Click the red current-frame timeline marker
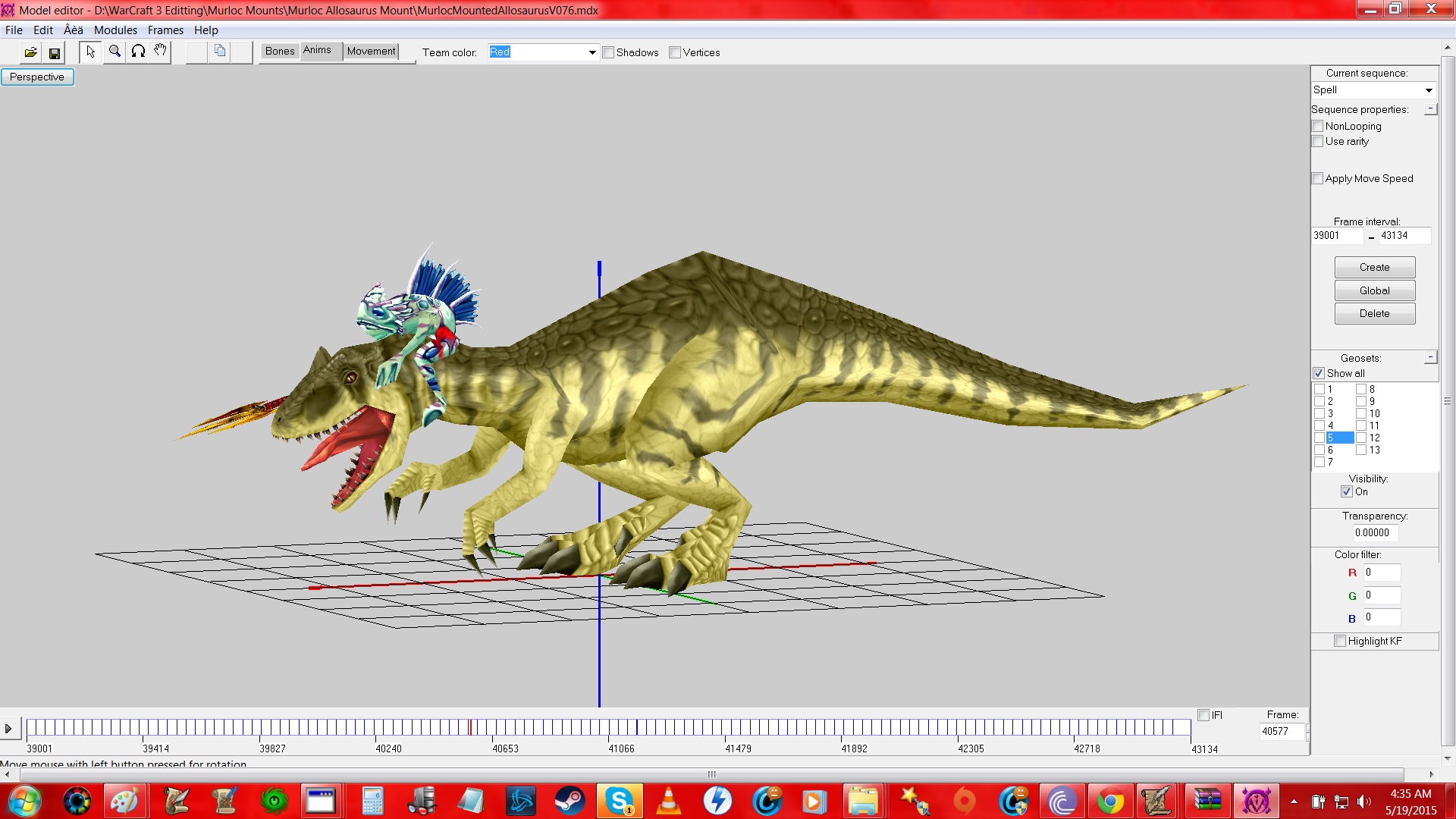This screenshot has width=1456, height=819. [x=470, y=728]
